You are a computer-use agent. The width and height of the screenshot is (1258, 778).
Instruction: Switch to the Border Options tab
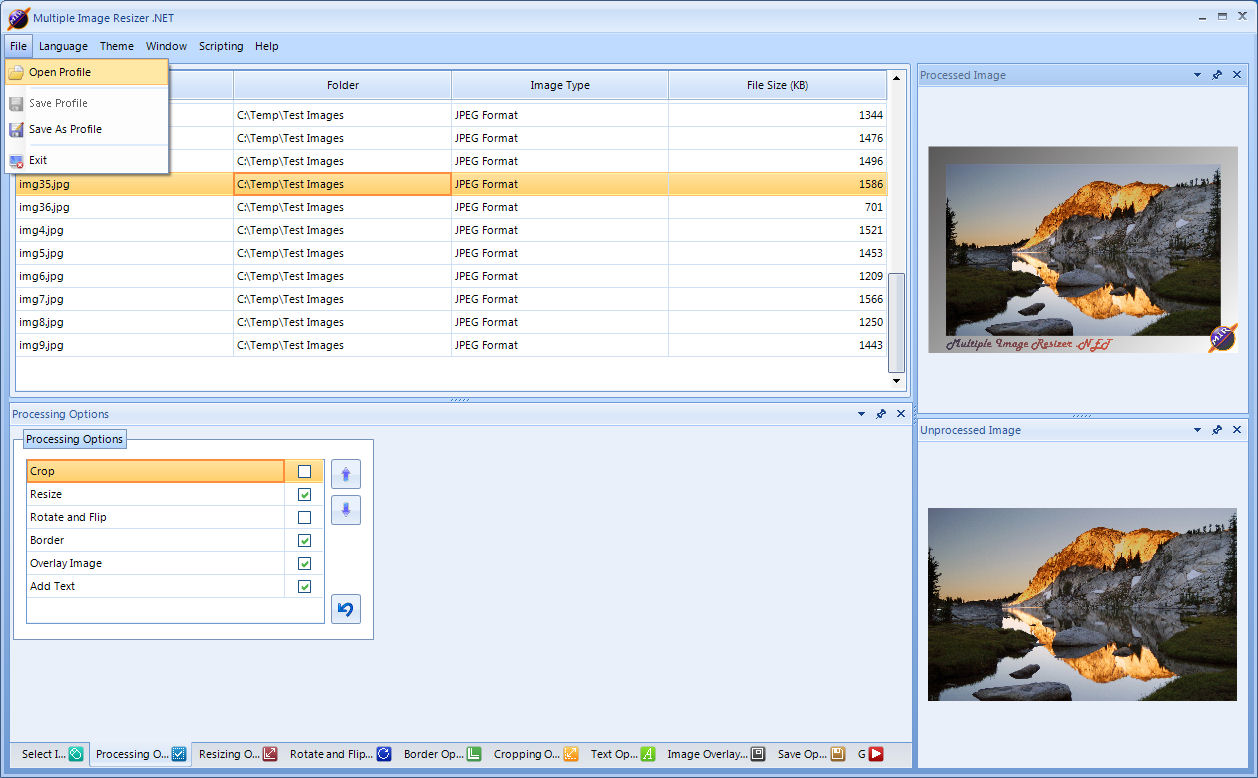pos(441,754)
